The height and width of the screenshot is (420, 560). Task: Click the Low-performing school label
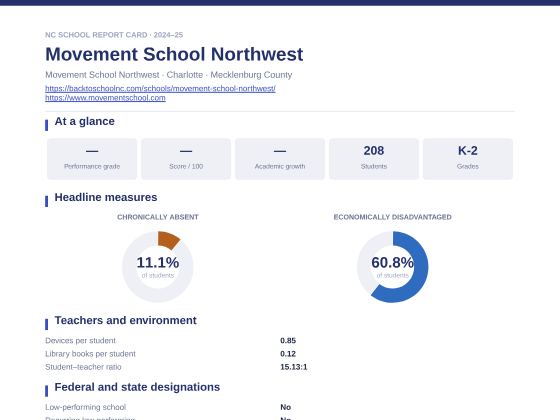point(86,407)
